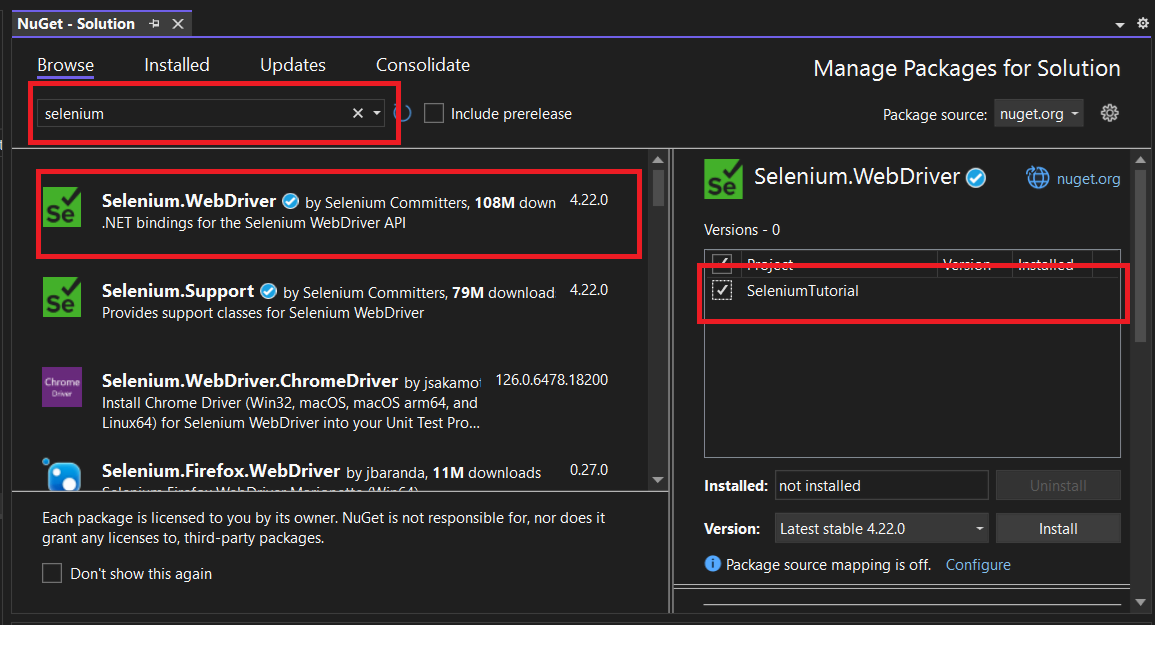Click the Selenium.Support green Se icon
The image size is (1155, 648).
coord(64,297)
